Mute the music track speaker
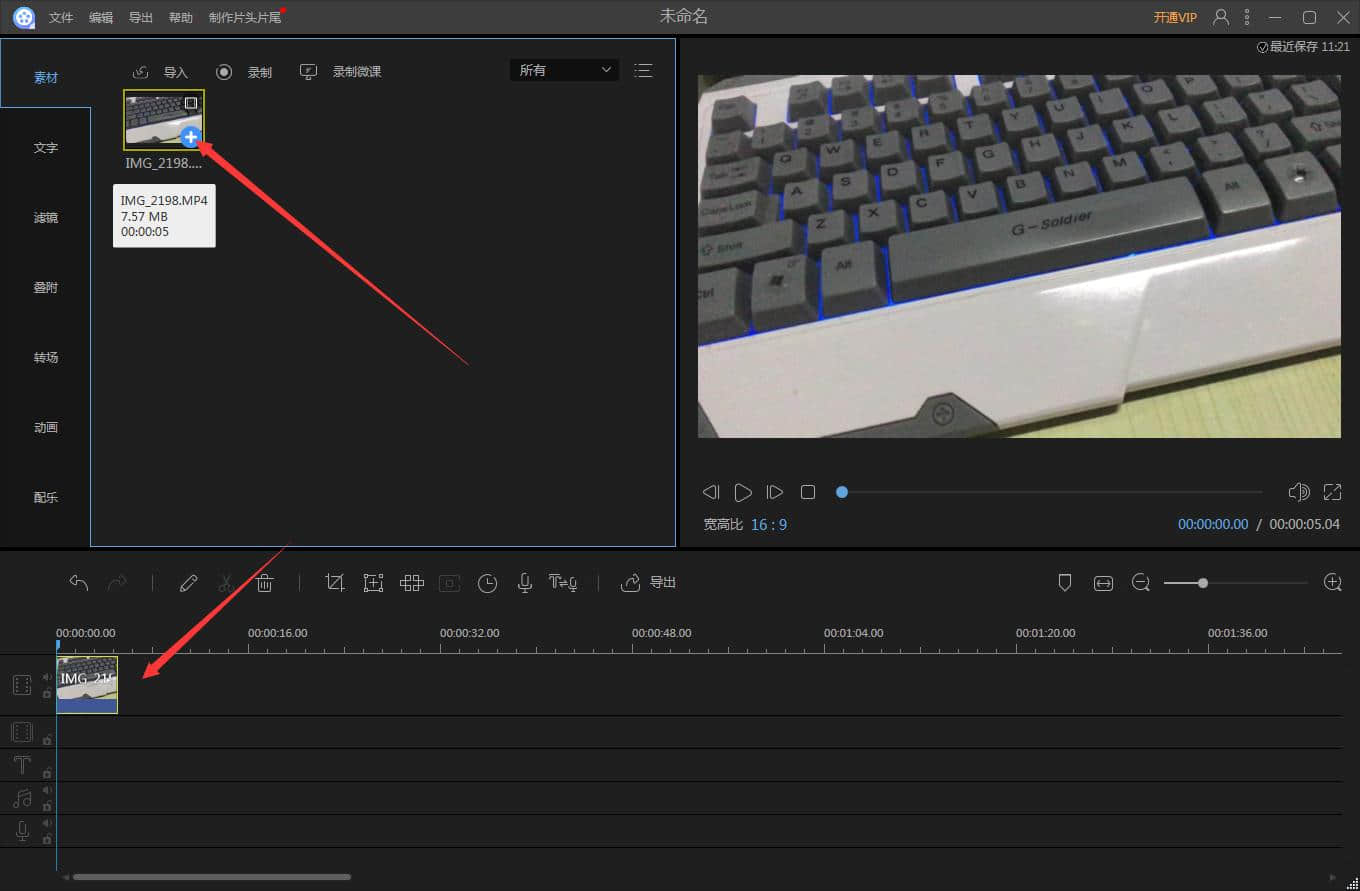 click(46, 790)
